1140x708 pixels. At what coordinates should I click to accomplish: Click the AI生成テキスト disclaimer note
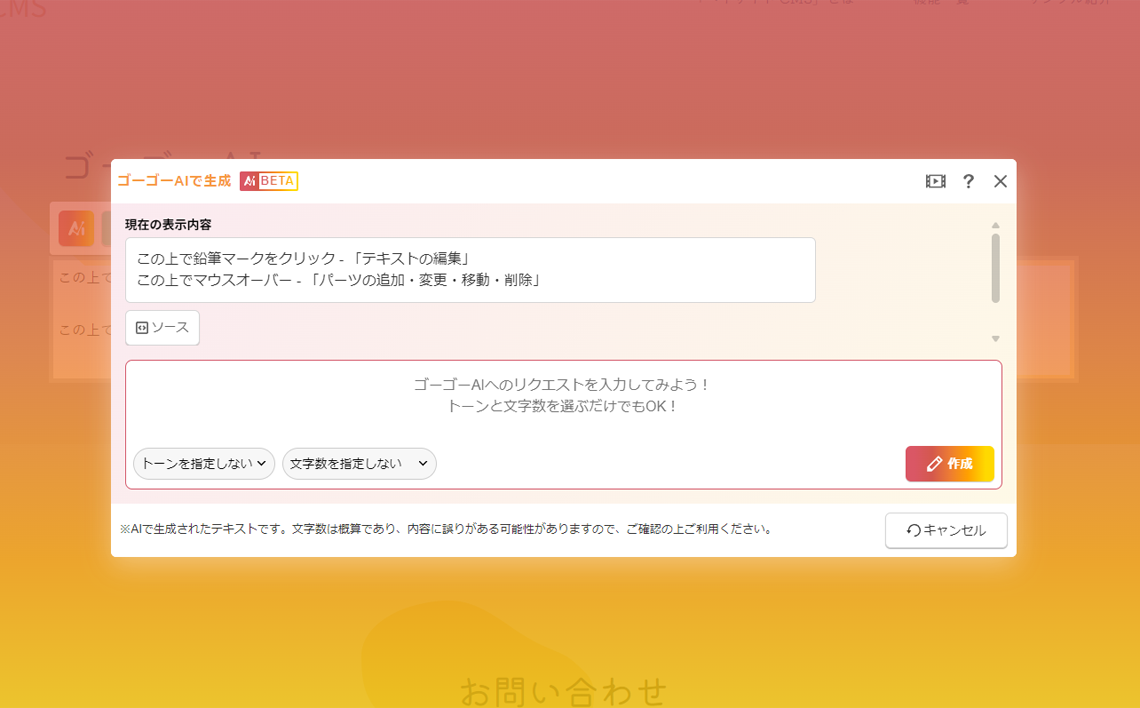(446, 529)
